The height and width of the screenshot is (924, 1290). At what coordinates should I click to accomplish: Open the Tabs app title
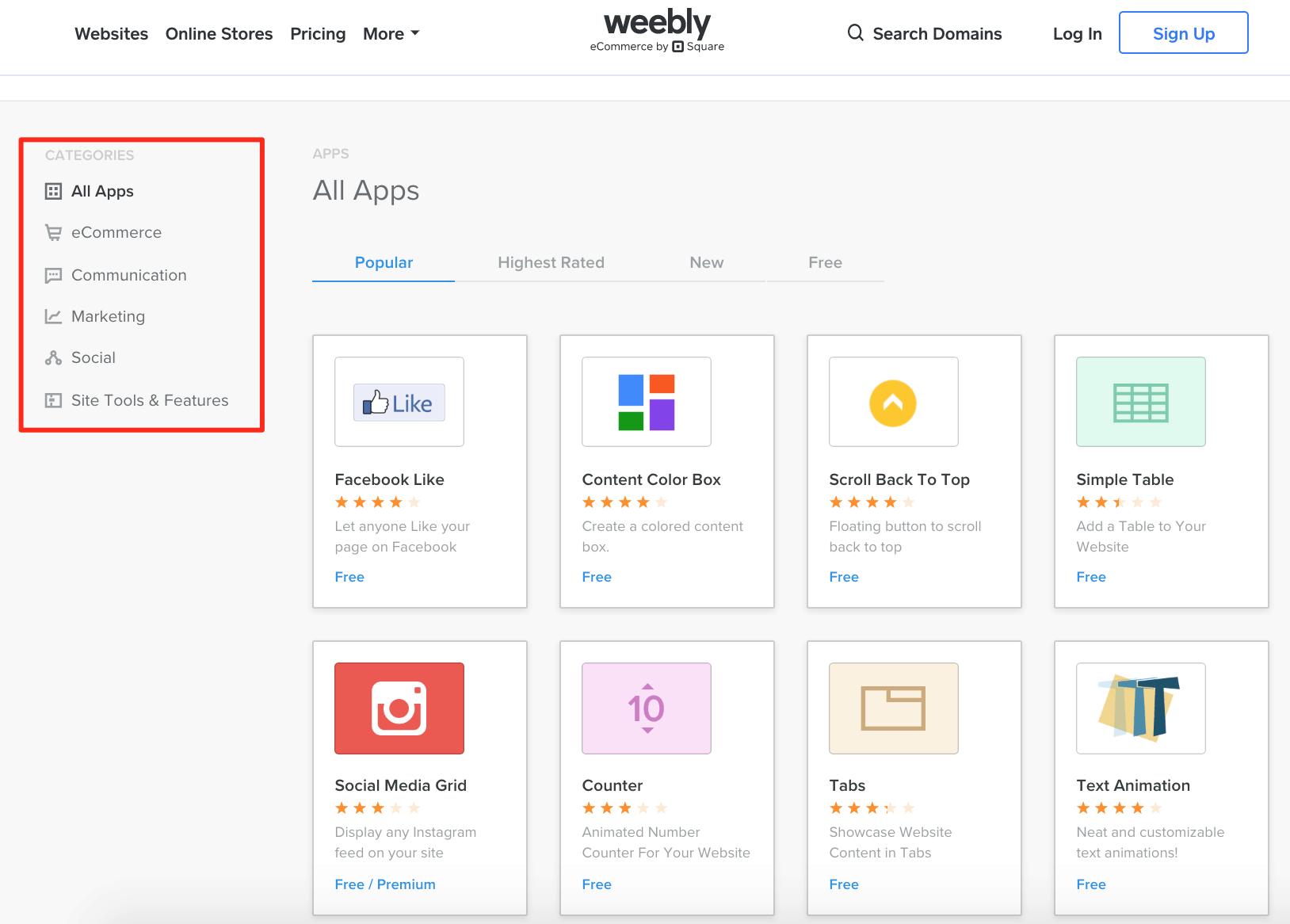[847, 785]
